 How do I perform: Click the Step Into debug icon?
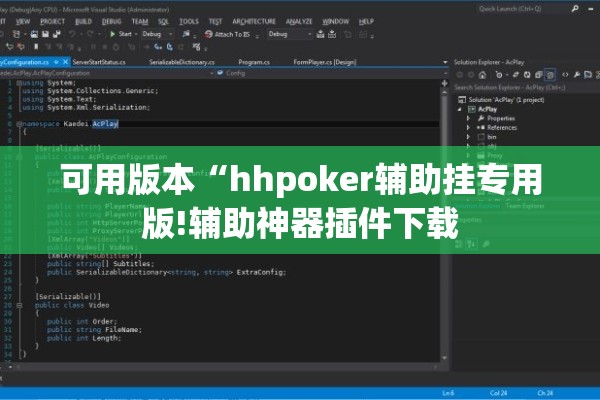(x=158, y=47)
